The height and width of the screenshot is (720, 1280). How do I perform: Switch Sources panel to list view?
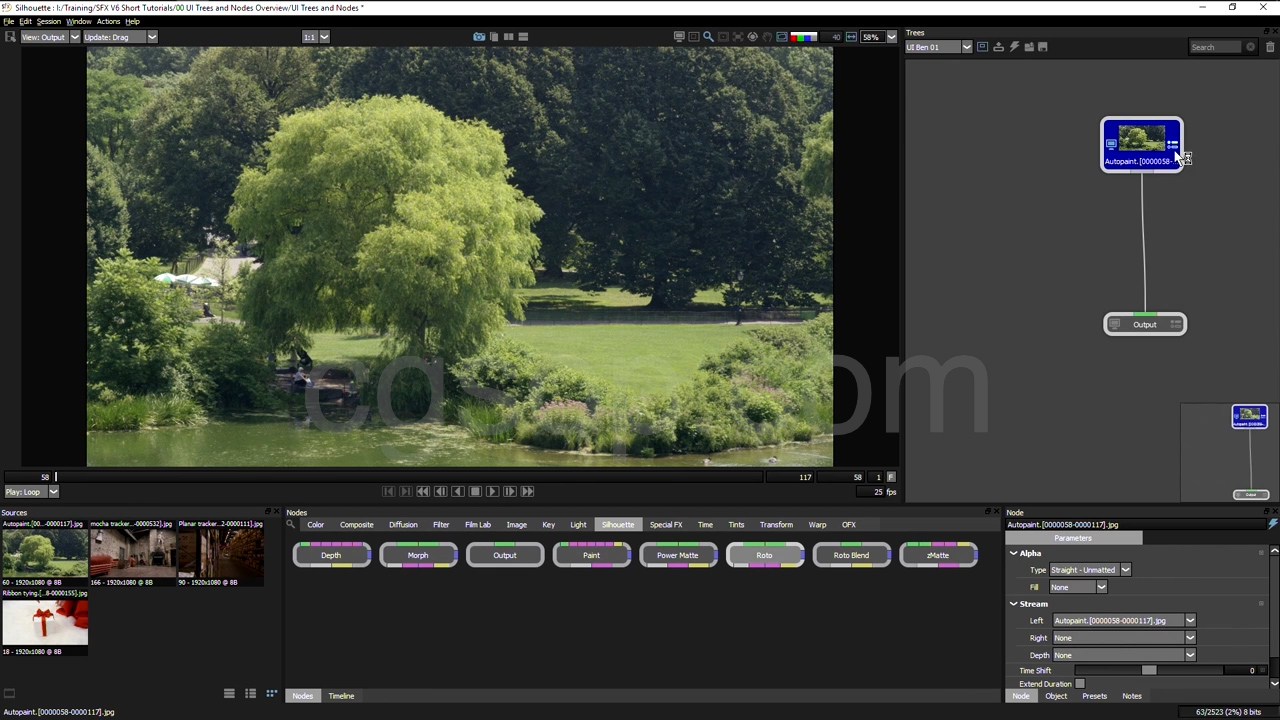[229, 694]
